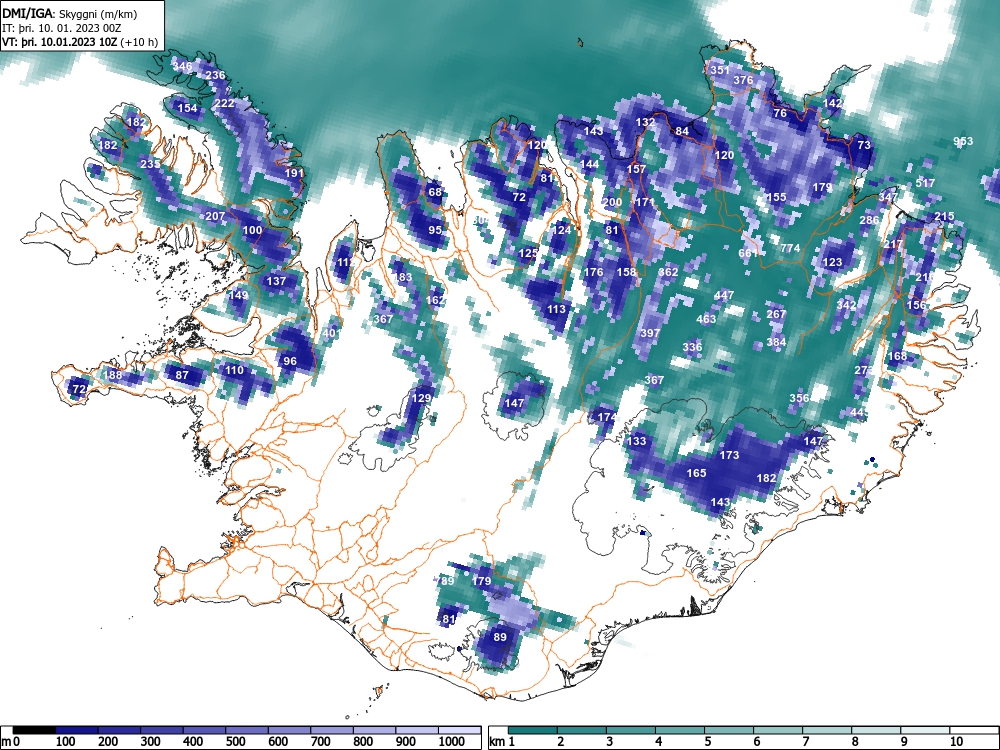Click the visibility value 149
The image size is (1000, 750).
[239, 295]
